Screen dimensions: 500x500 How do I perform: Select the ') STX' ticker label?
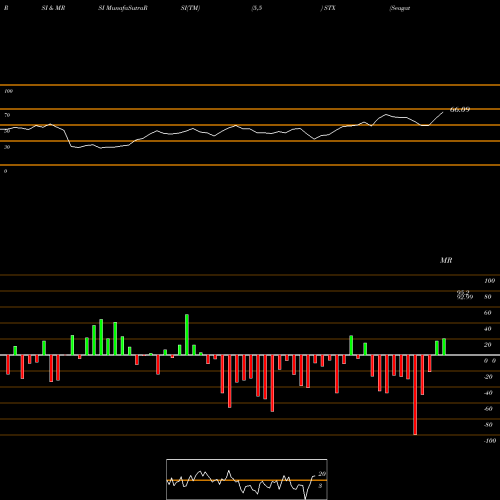coord(328,8)
